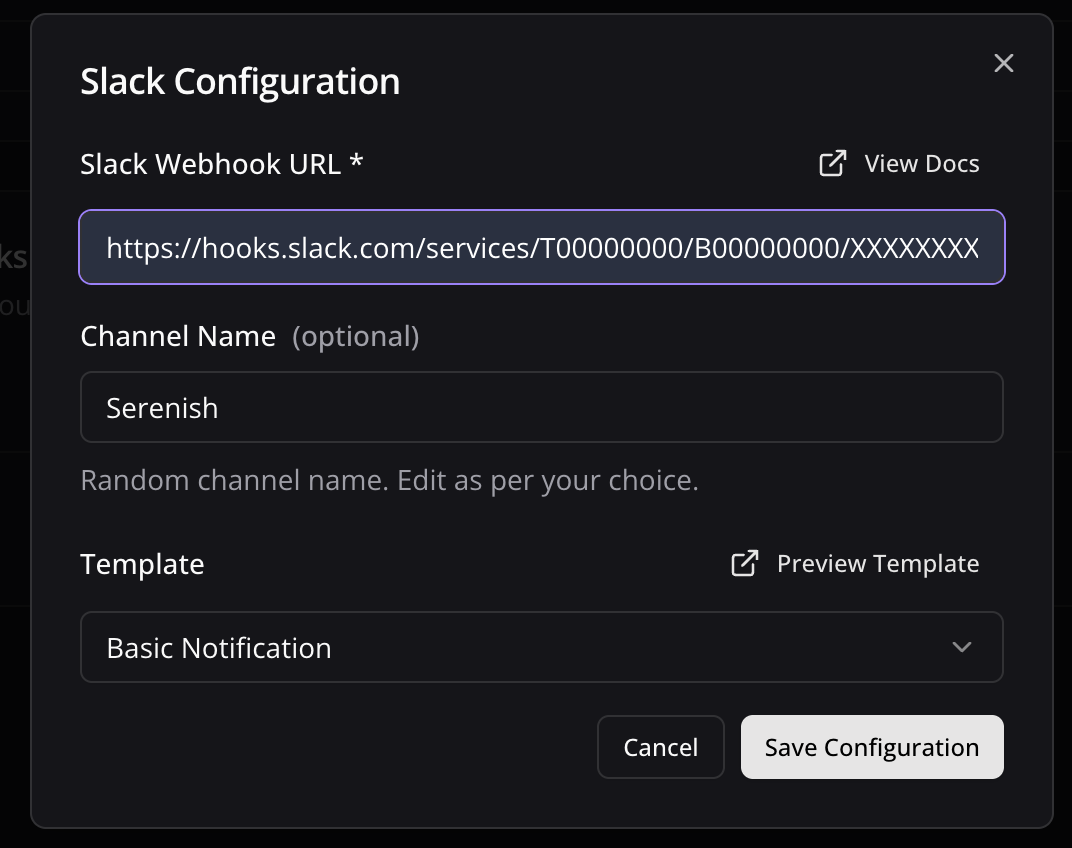
Task: Open the View Docs link
Action: pos(920,163)
